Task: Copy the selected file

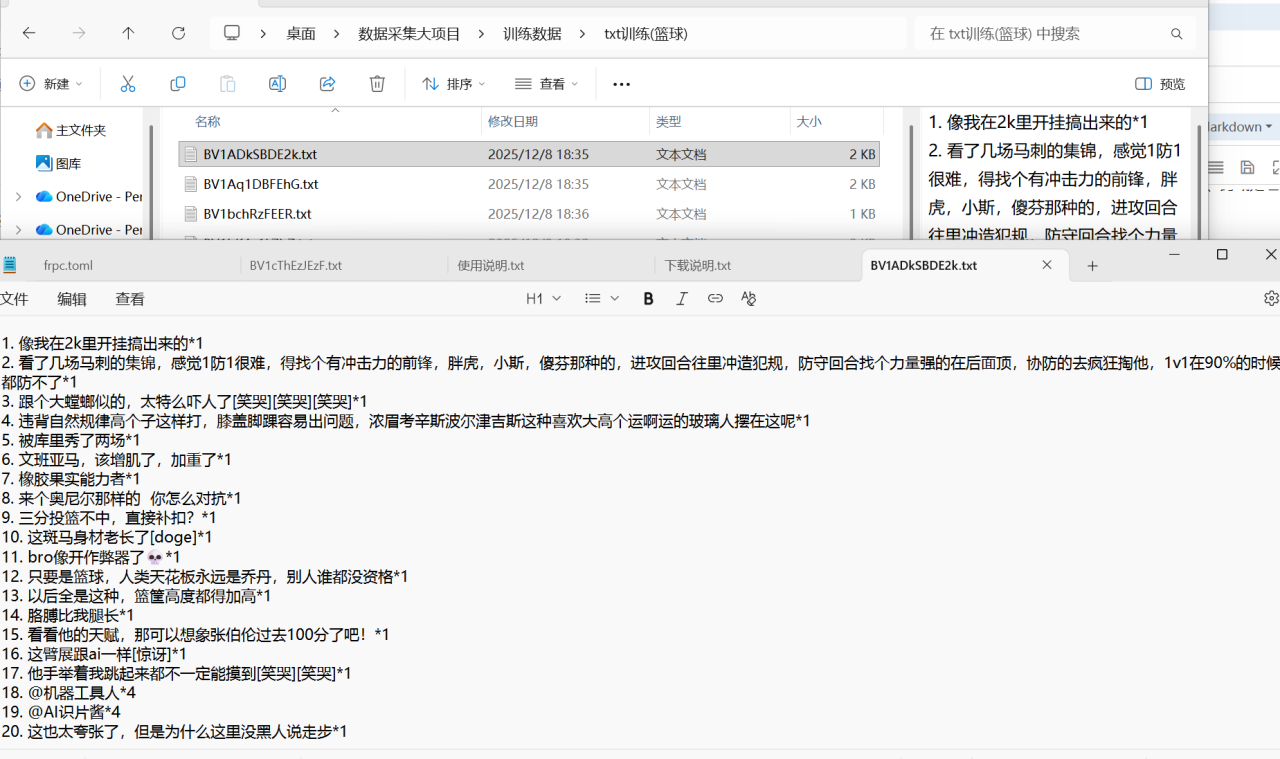Action: pos(177,84)
